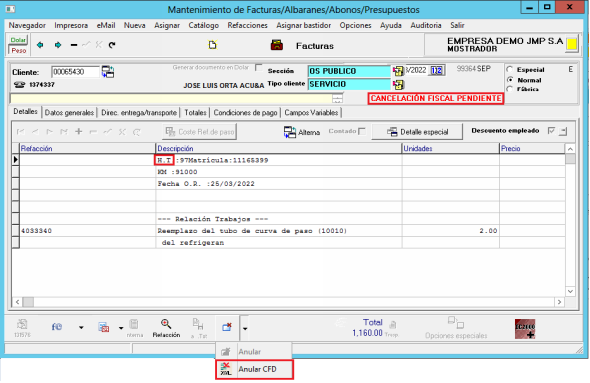Switch to the Campos Variables tab
The height and width of the screenshot is (383, 590).
pos(311,112)
